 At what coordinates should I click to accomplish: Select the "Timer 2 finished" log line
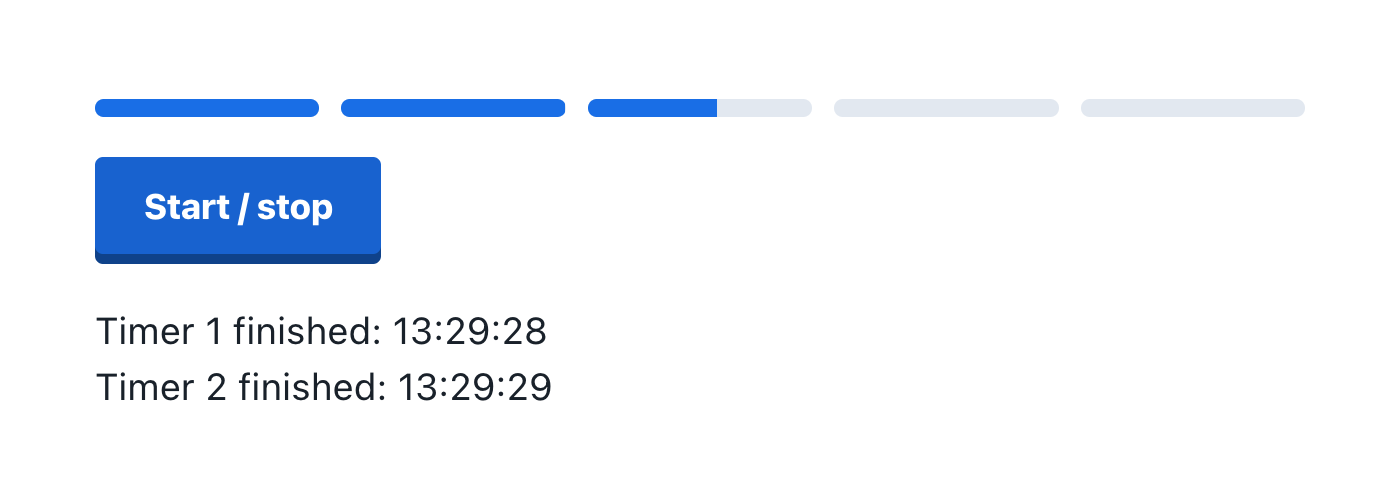[x=324, y=387]
